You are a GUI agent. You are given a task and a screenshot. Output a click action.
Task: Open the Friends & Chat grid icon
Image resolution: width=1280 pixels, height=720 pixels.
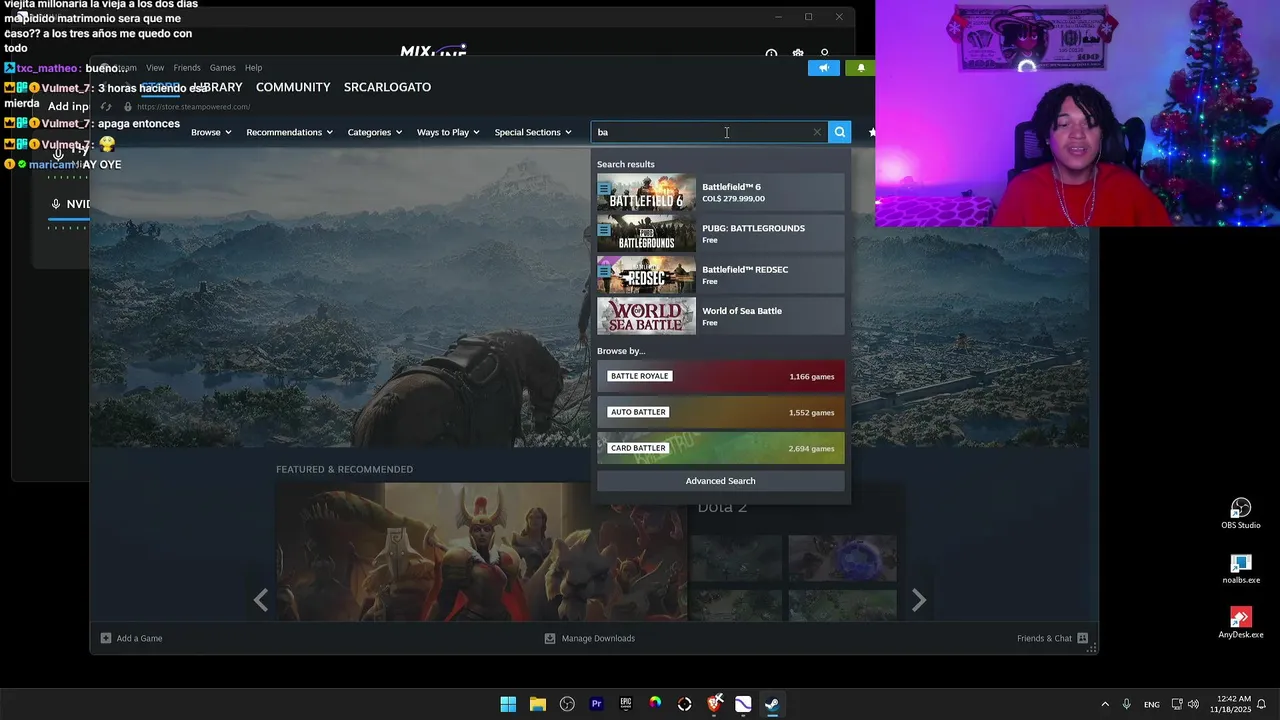(1083, 638)
